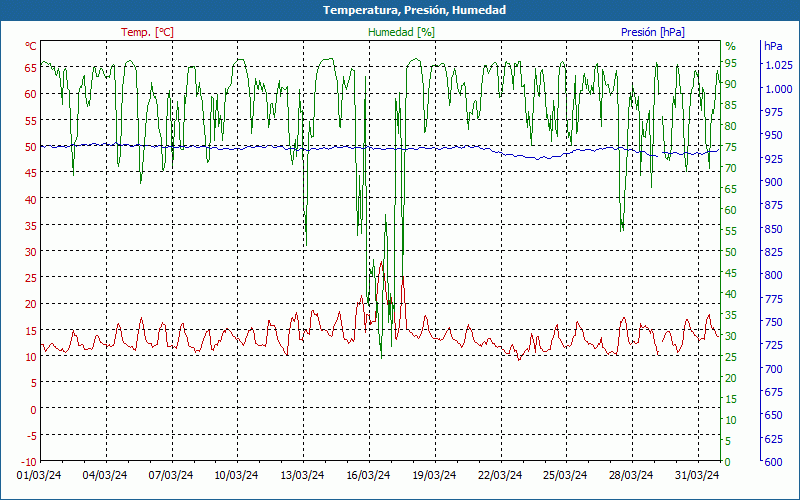Click the blue 'hPa' unit label on pressure axis
800x500 pixels.
773,46
